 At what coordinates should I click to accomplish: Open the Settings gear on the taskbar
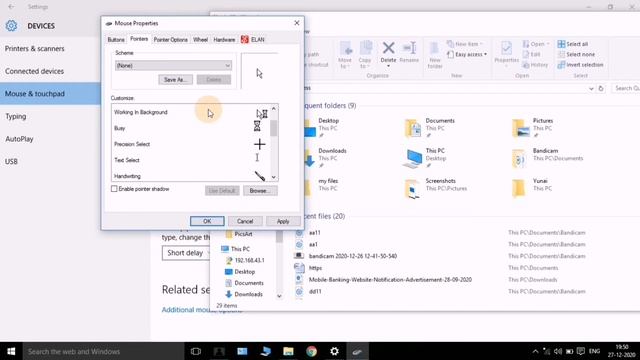[x=334, y=351]
